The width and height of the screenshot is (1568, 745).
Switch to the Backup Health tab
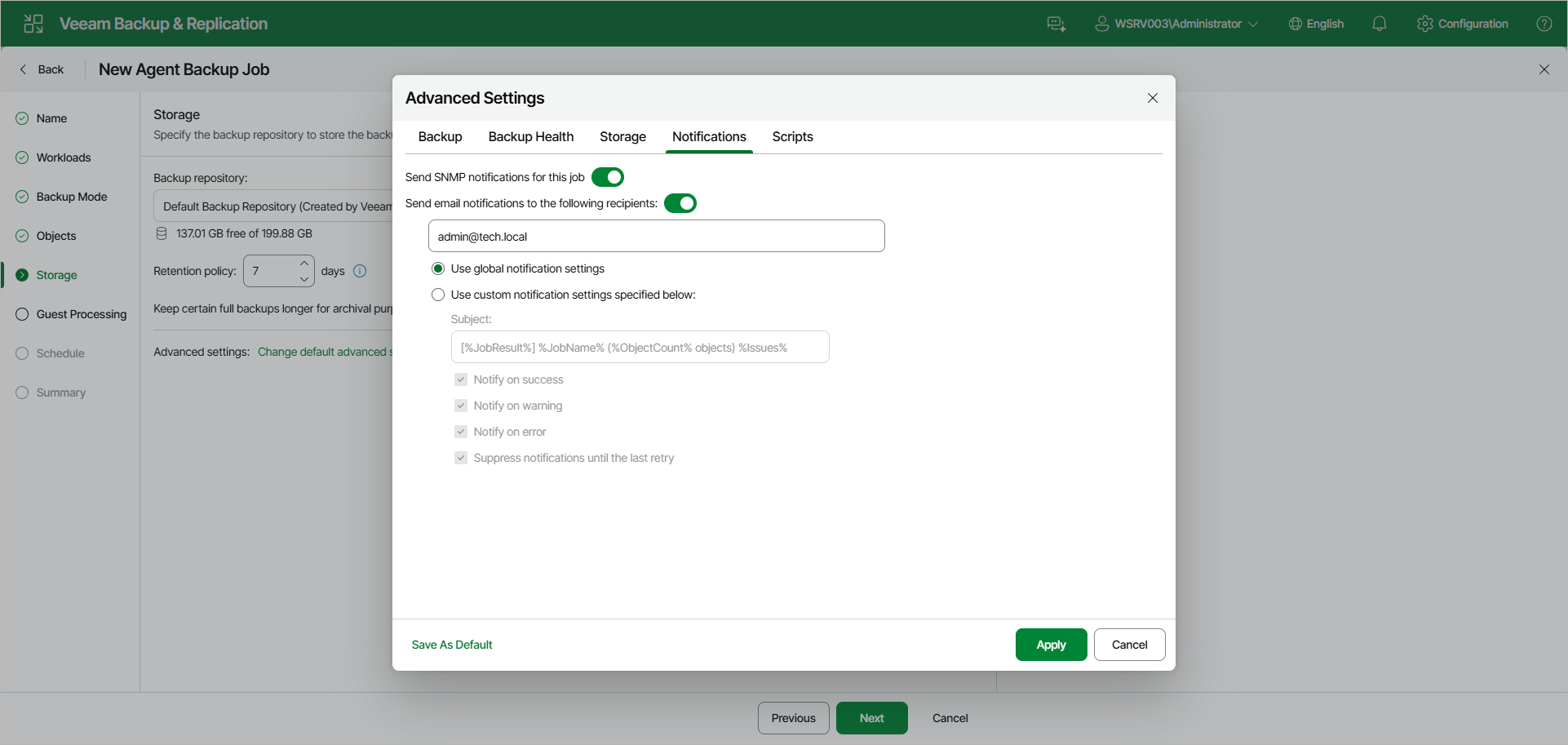pos(531,136)
